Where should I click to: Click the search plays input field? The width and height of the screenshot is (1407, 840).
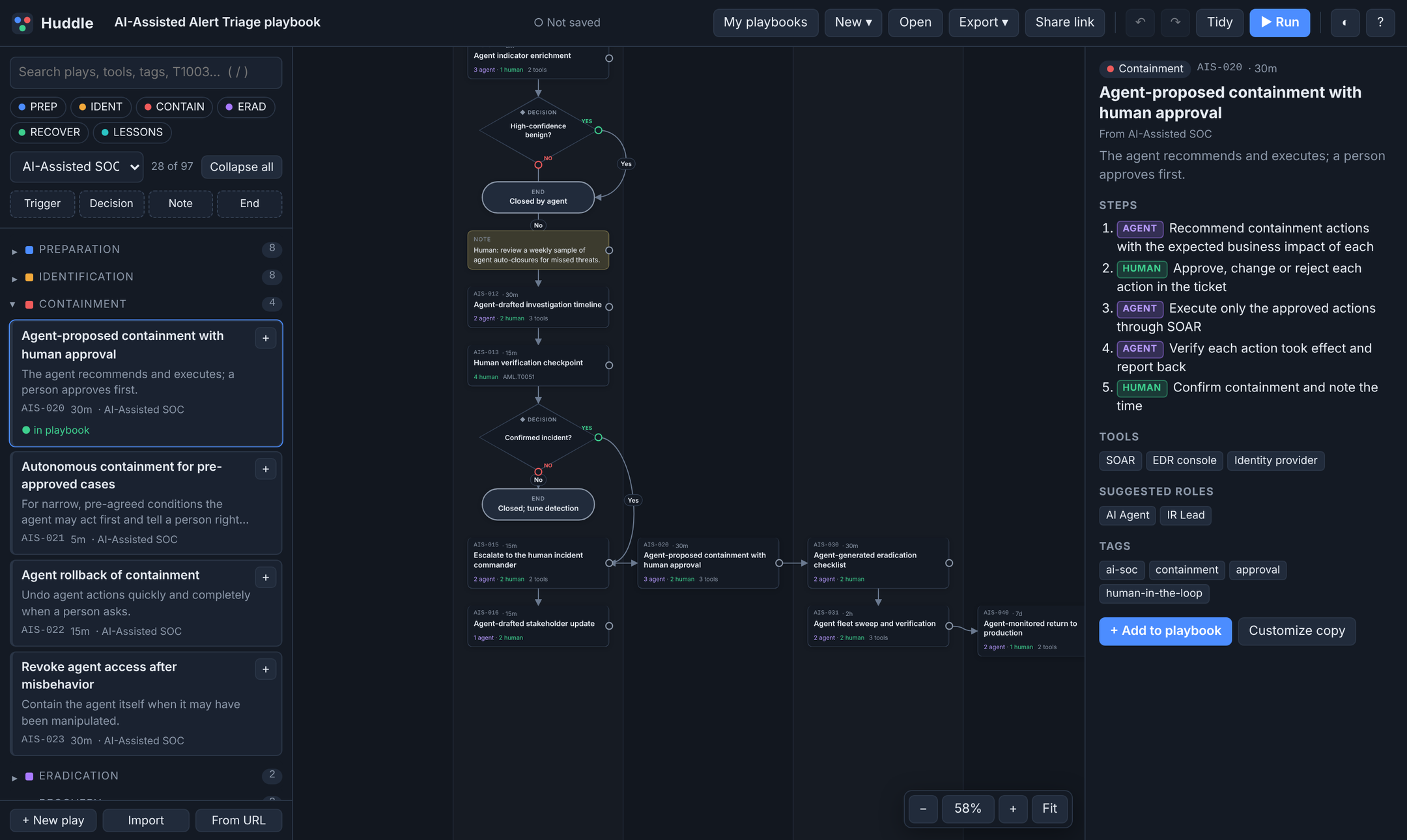click(145, 72)
